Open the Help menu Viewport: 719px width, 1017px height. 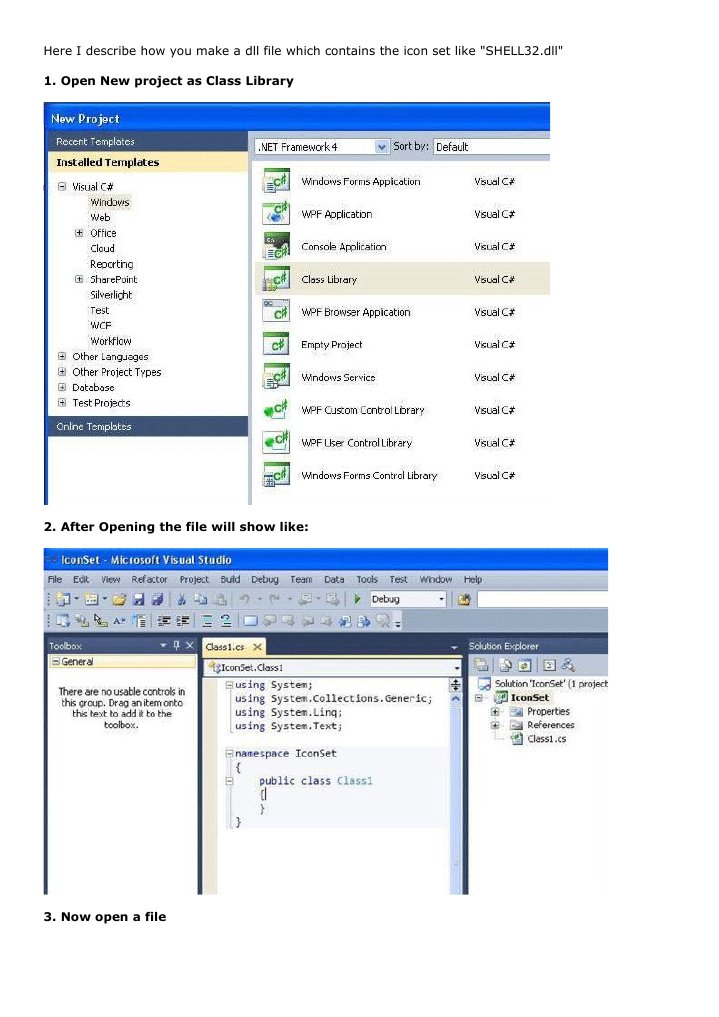pyautogui.click(x=473, y=579)
